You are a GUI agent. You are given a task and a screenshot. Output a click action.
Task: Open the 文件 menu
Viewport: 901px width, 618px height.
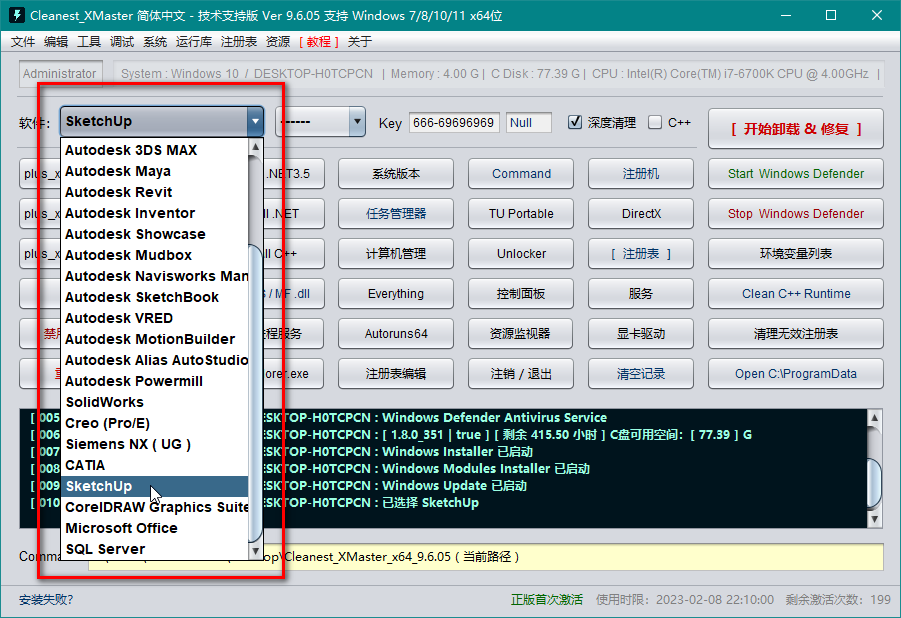coord(23,41)
